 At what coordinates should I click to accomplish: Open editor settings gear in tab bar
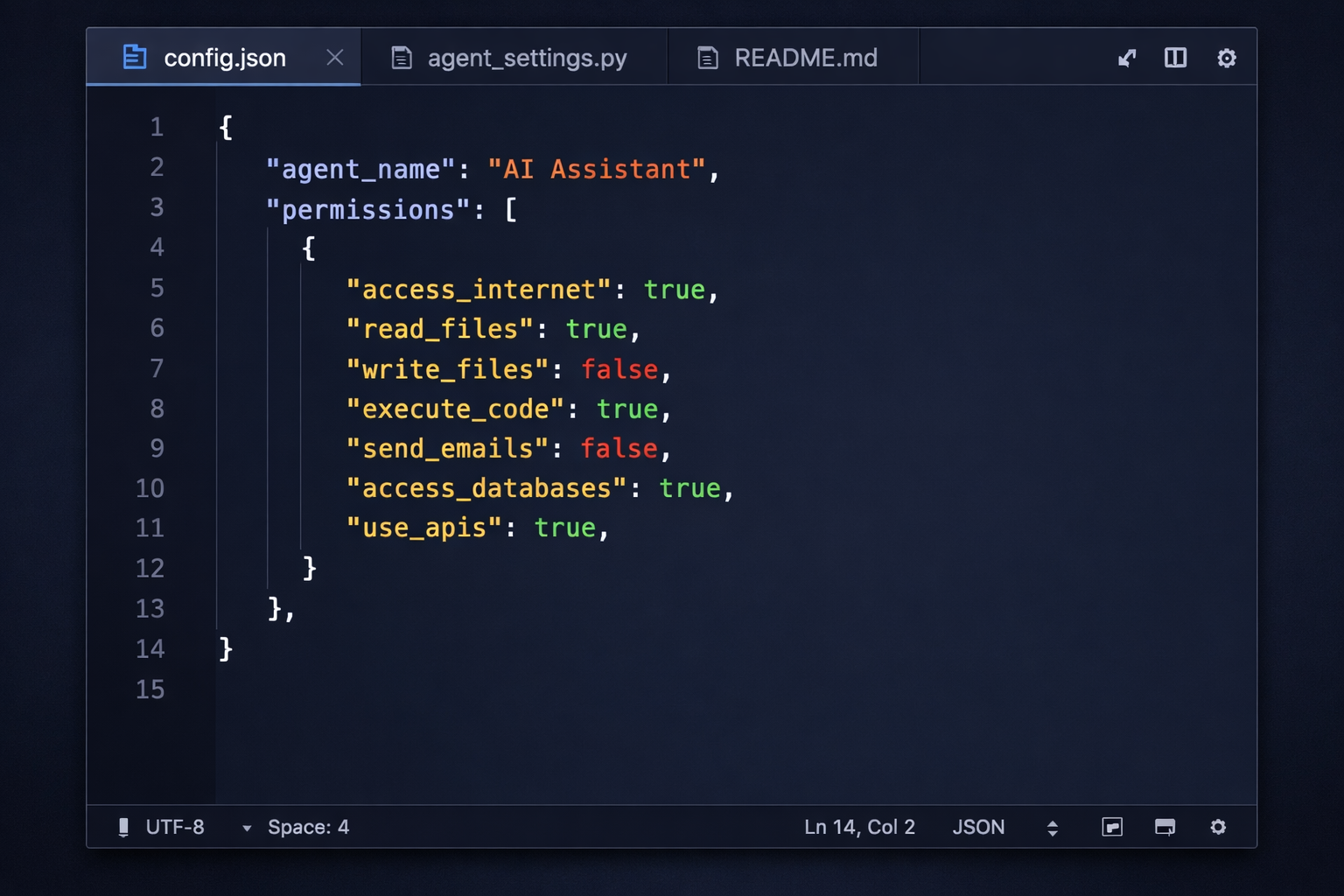click(1227, 58)
